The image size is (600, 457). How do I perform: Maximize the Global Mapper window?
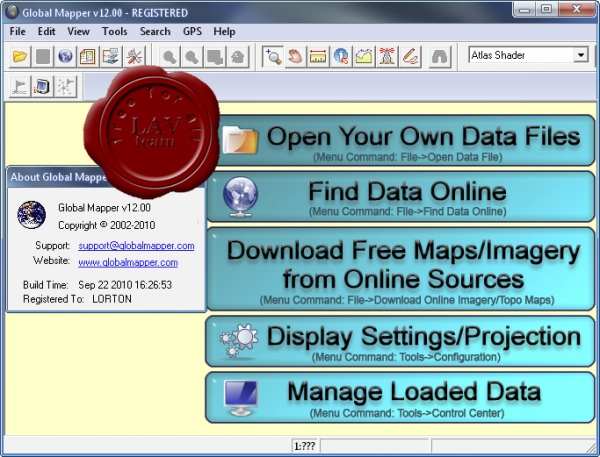pos(546,9)
